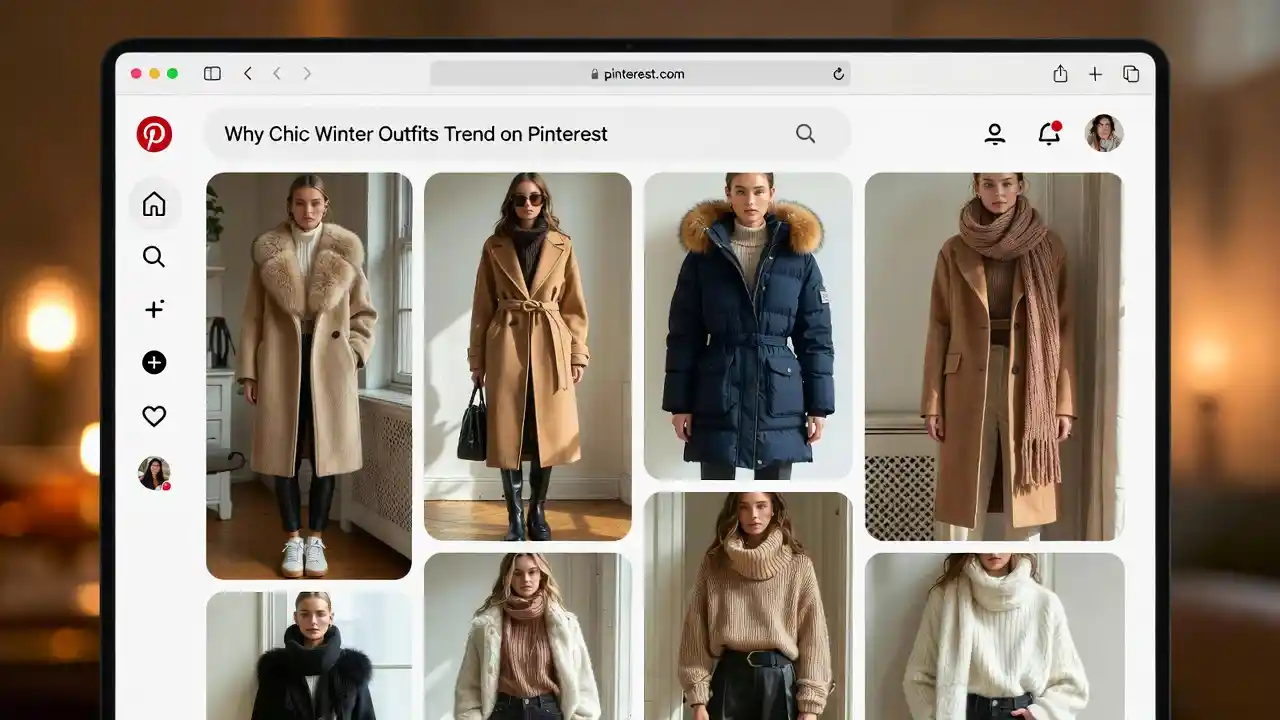
Task: Open a new tab with the plus button
Action: pyautogui.click(x=1095, y=73)
